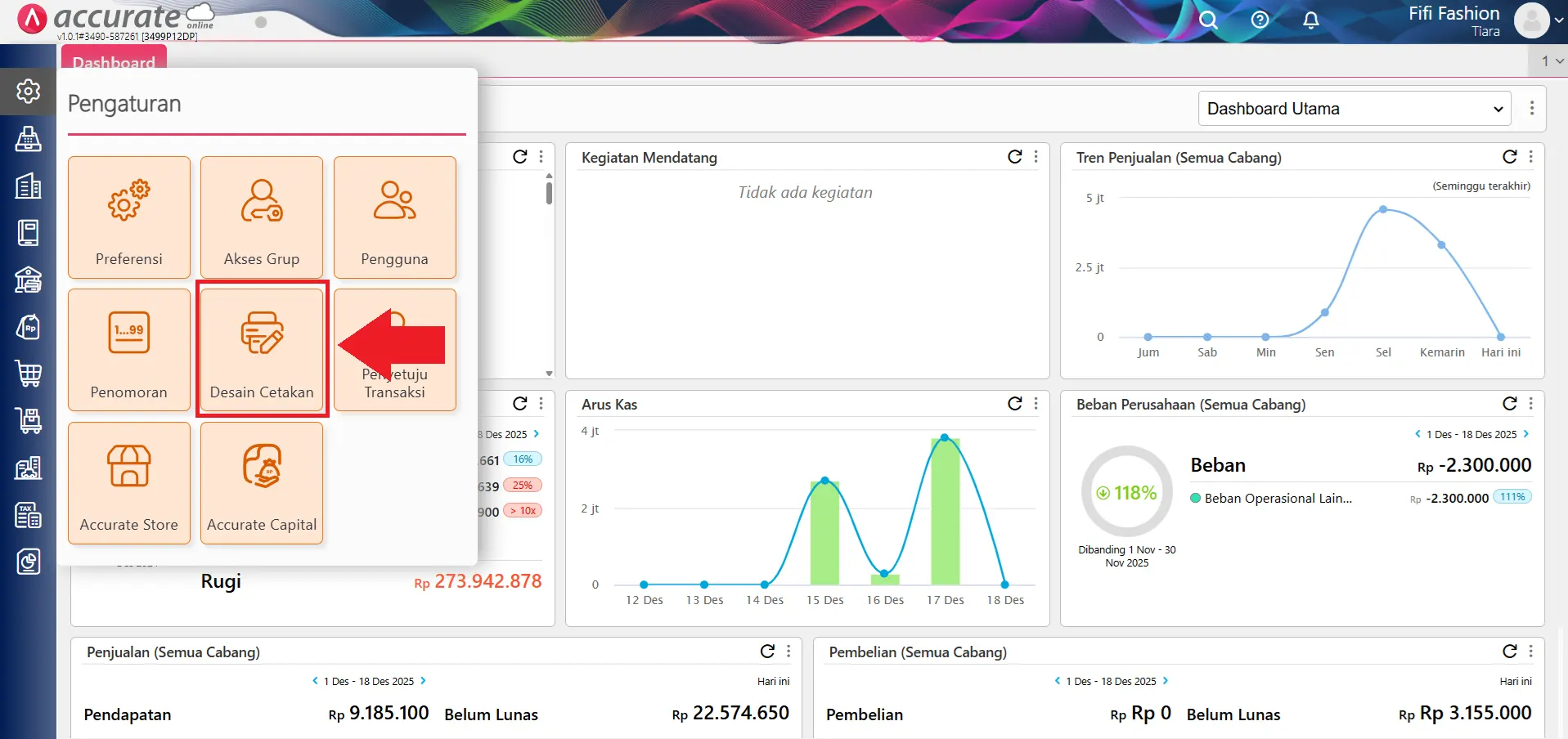Go to next period in Beban Perusahaan
The image size is (1568, 739).
coord(1526,434)
